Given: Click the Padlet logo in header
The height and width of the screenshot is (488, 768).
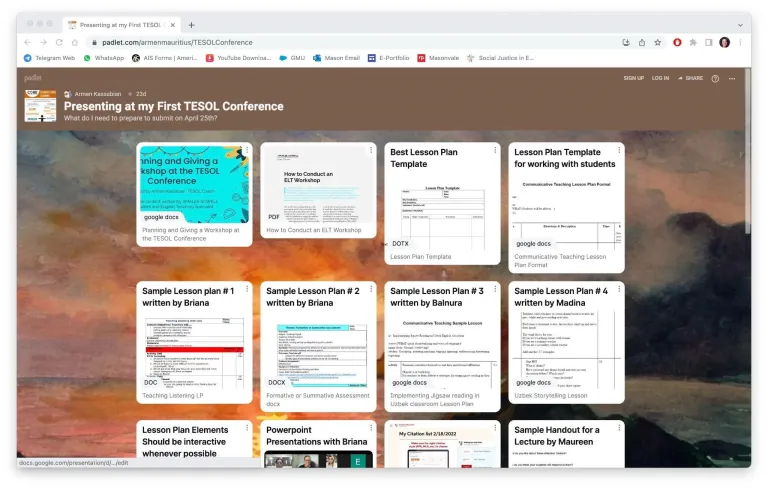Looking at the screenshot, I should click(x=33, y=77).
